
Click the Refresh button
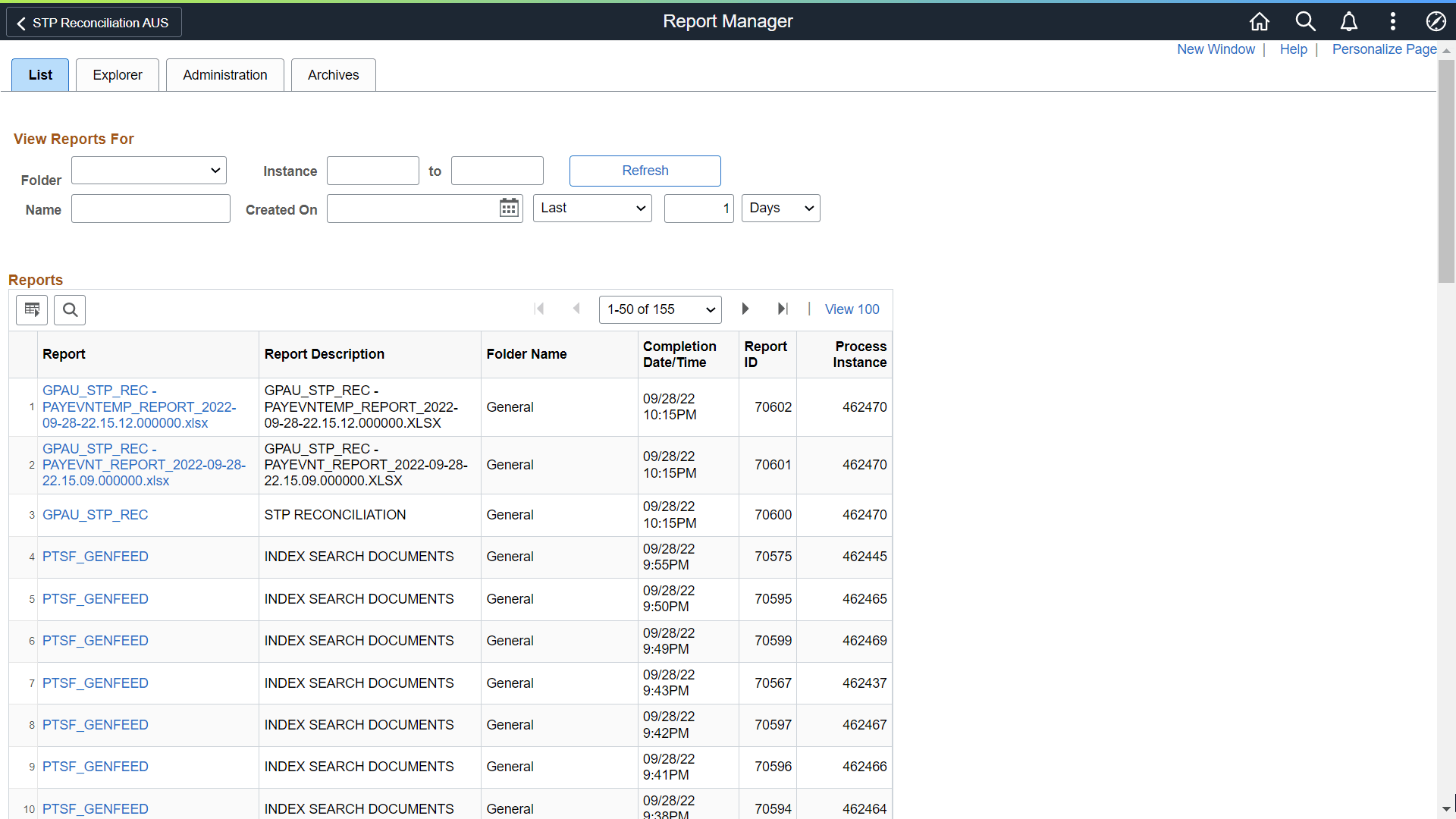[x=645, y=171]
